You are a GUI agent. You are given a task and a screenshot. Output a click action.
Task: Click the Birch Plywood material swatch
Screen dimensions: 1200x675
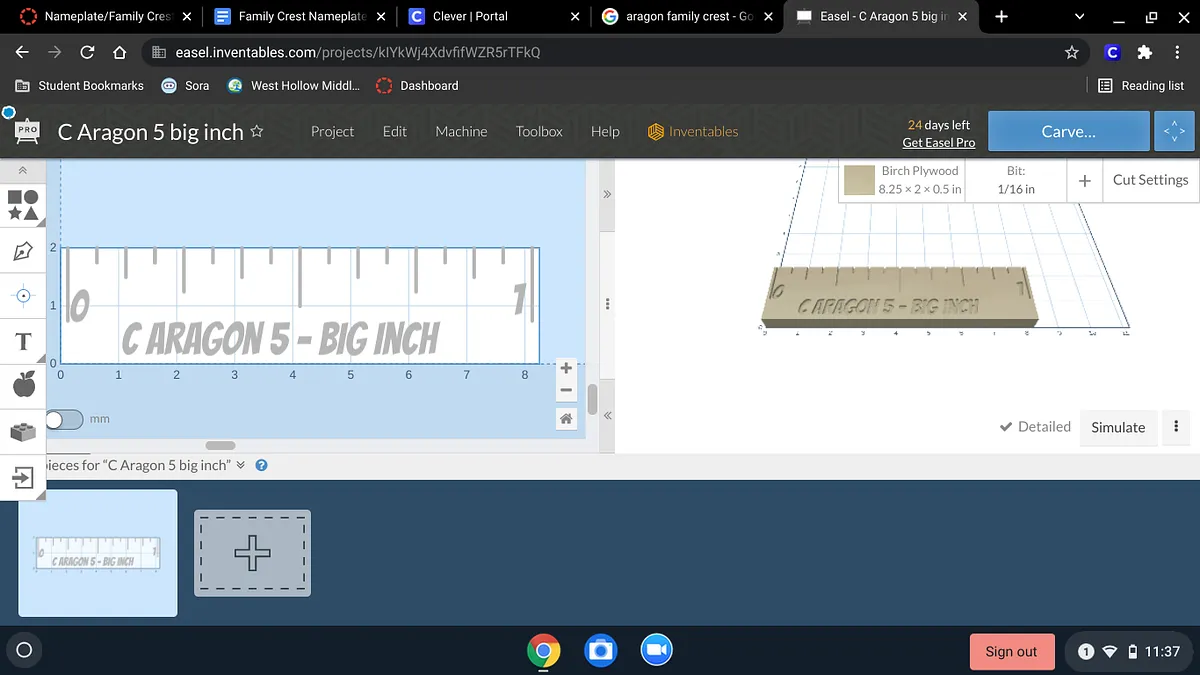point(859,180)
